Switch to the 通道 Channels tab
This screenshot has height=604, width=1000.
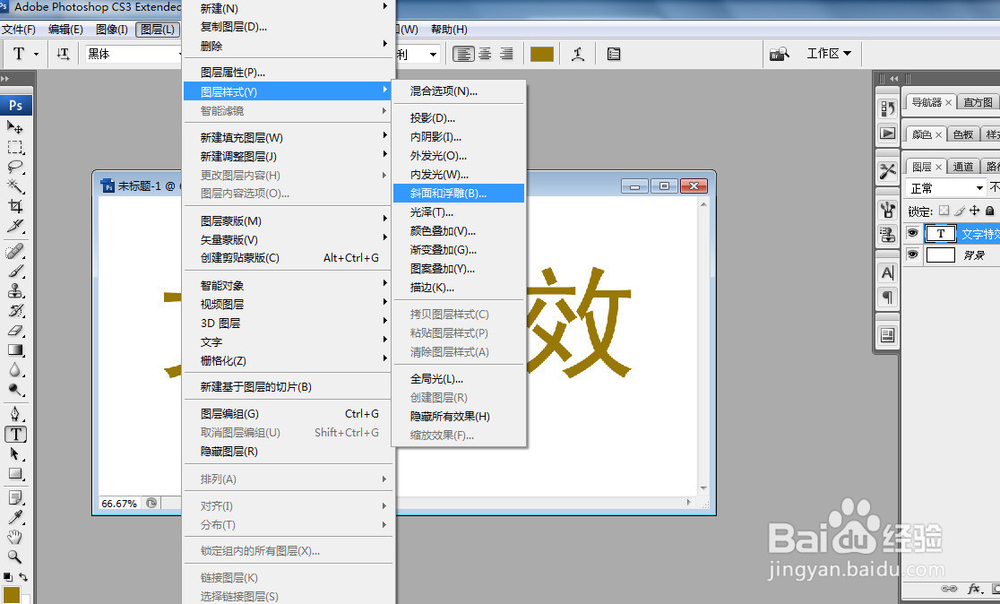click(x=963, y=166)
